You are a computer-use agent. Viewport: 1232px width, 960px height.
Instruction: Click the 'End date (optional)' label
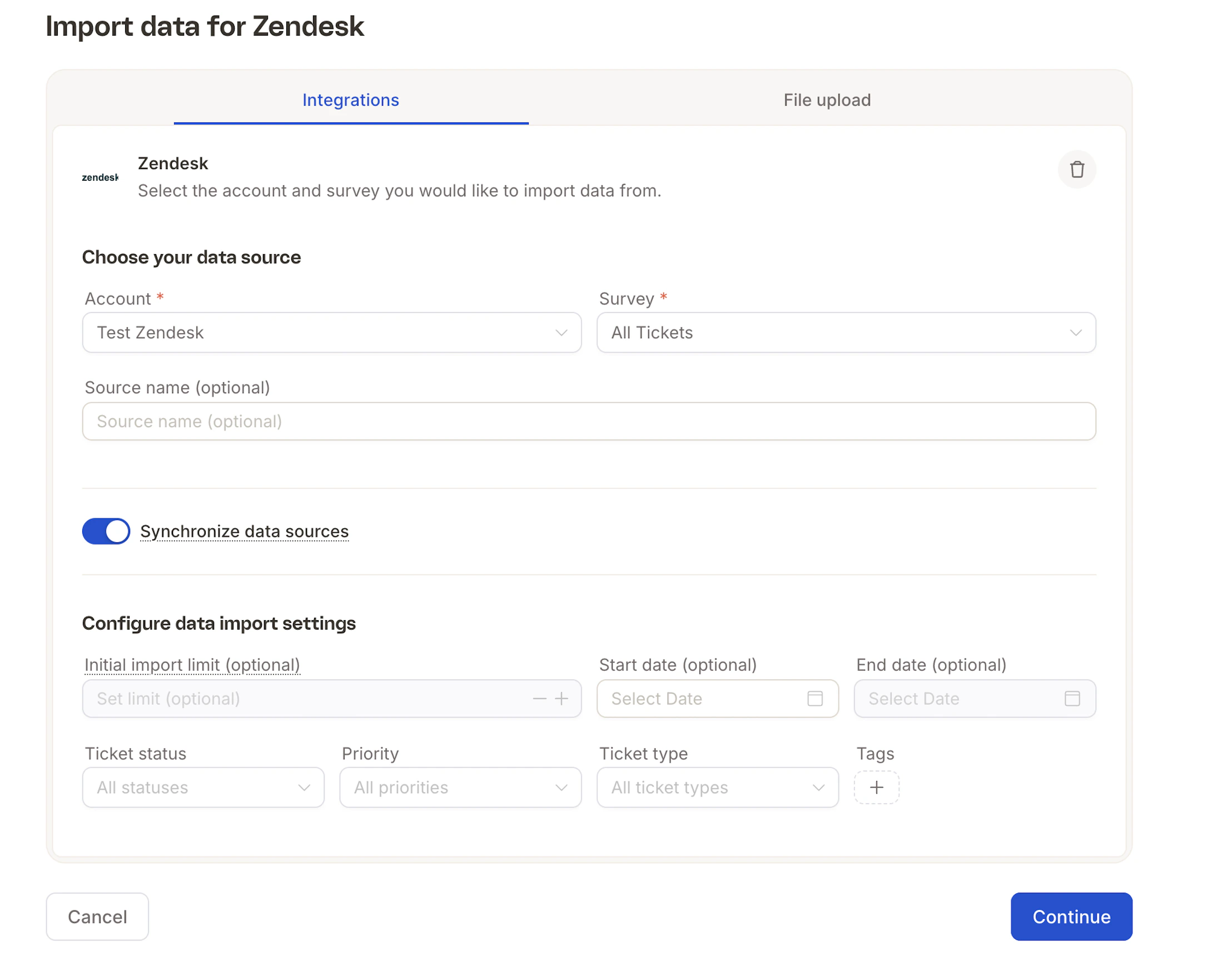pyautogui.click(x=931, y=665)
